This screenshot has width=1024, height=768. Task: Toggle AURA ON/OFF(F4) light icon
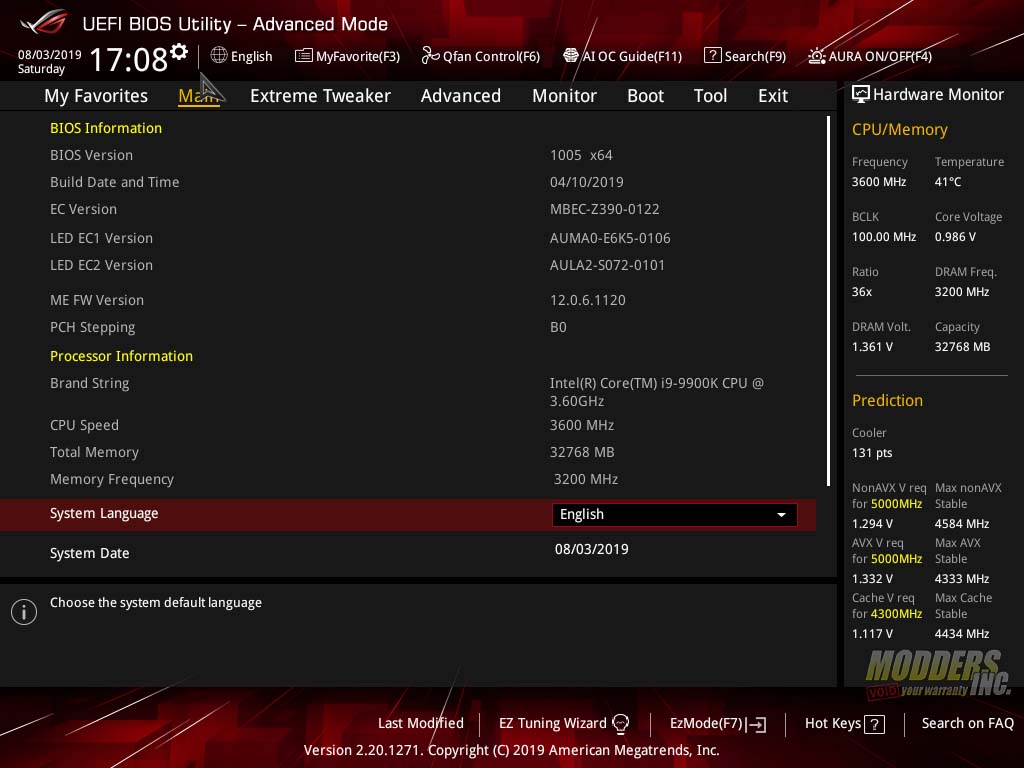click(817, 56)
